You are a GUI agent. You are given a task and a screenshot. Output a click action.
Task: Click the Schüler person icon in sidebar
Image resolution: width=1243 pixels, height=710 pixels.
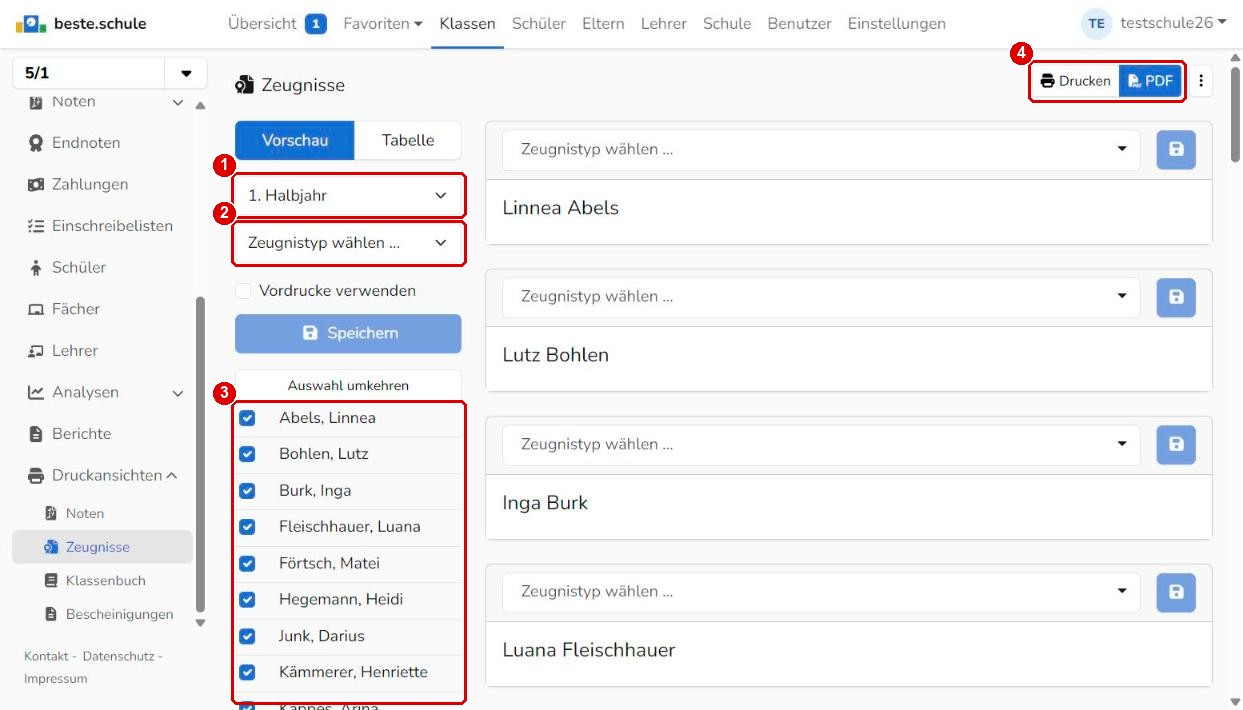[36, 268]
